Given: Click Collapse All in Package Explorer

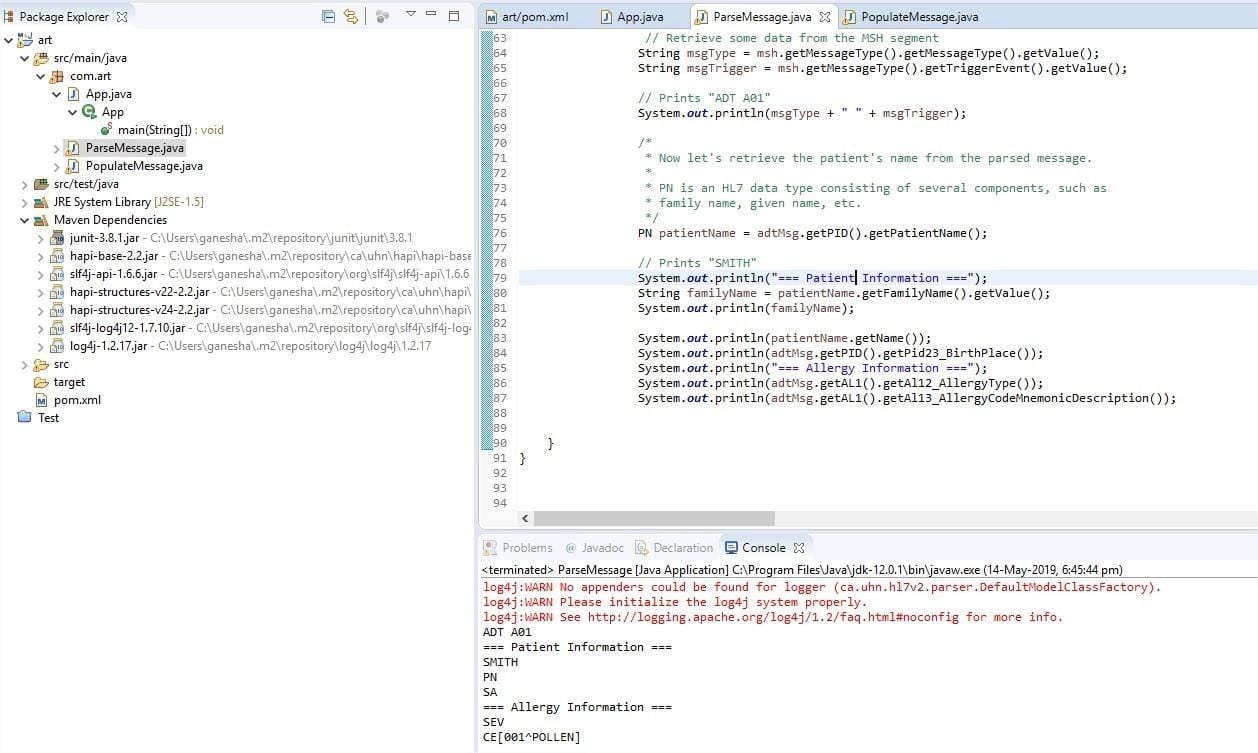Looking at the screenshot, I should pos(329,16).
